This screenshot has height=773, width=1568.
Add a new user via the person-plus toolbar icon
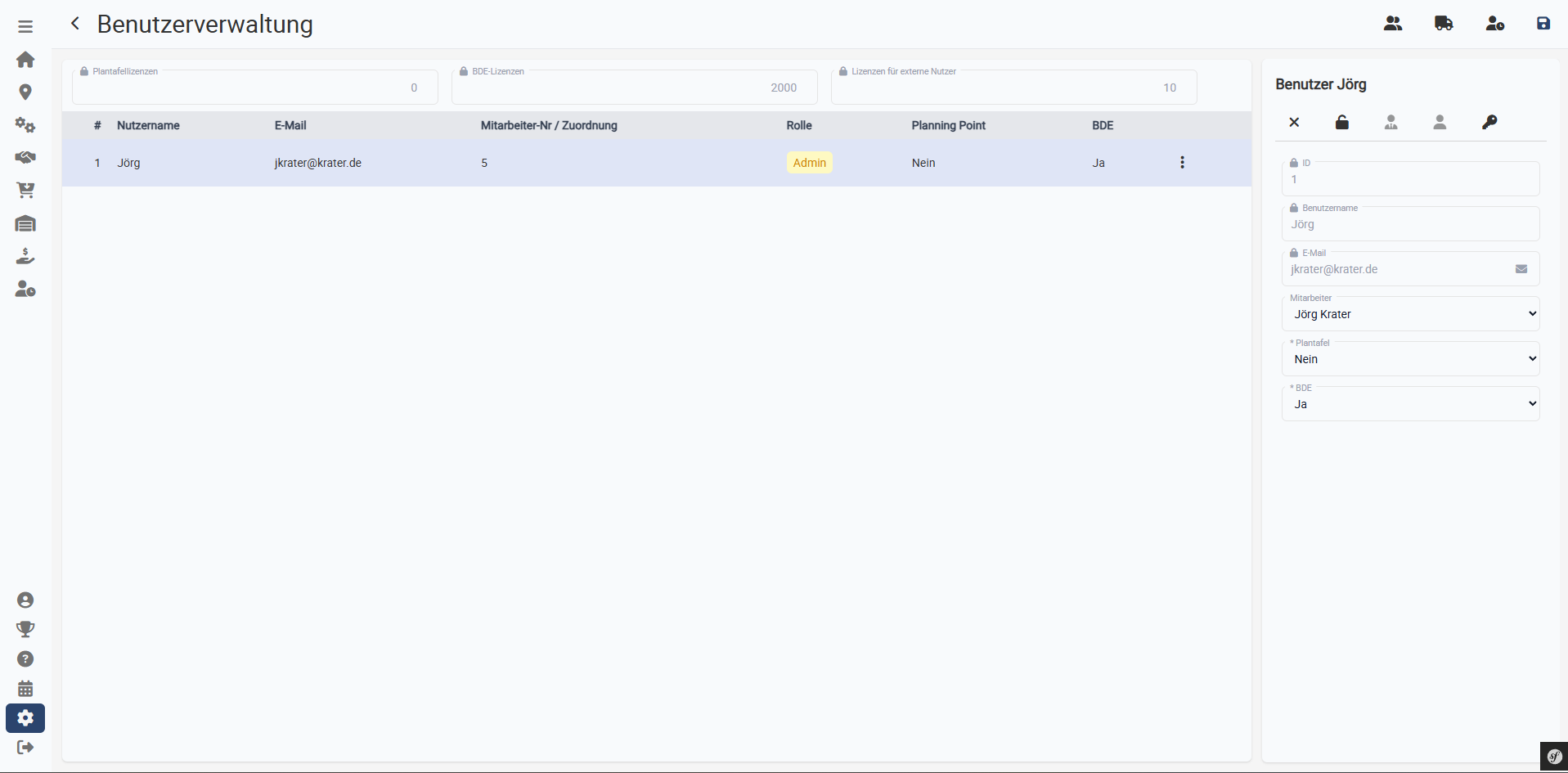coord(1495,23)
